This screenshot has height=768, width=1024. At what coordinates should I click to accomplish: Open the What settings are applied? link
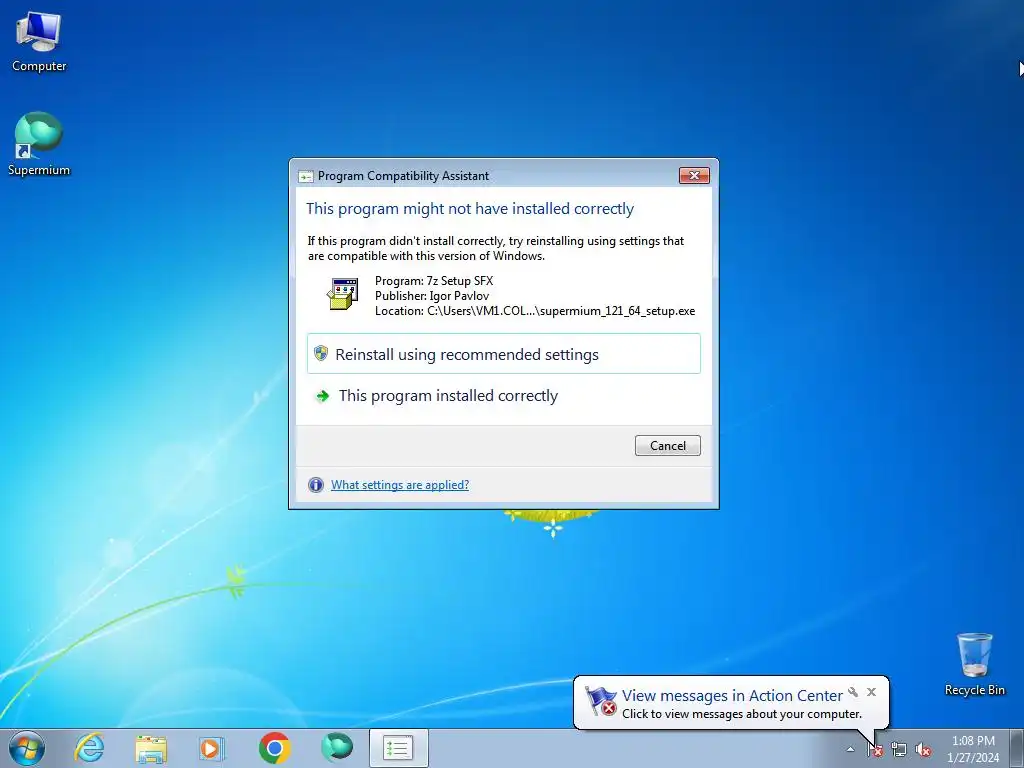pos(400,485)
